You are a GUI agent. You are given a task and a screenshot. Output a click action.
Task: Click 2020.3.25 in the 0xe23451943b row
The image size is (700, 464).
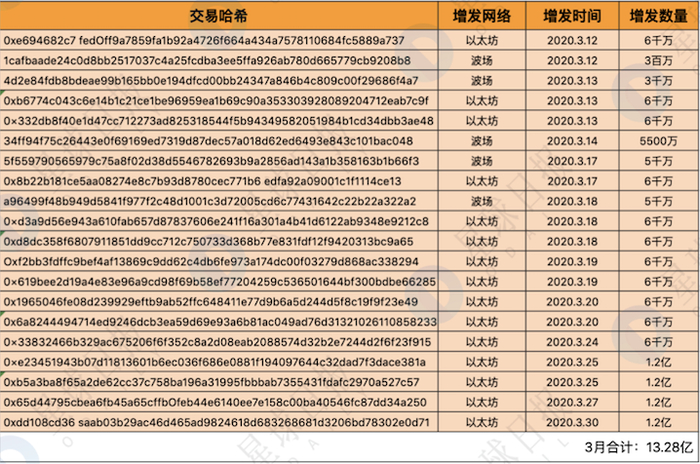pyautogui.click(x=572, y=362)
